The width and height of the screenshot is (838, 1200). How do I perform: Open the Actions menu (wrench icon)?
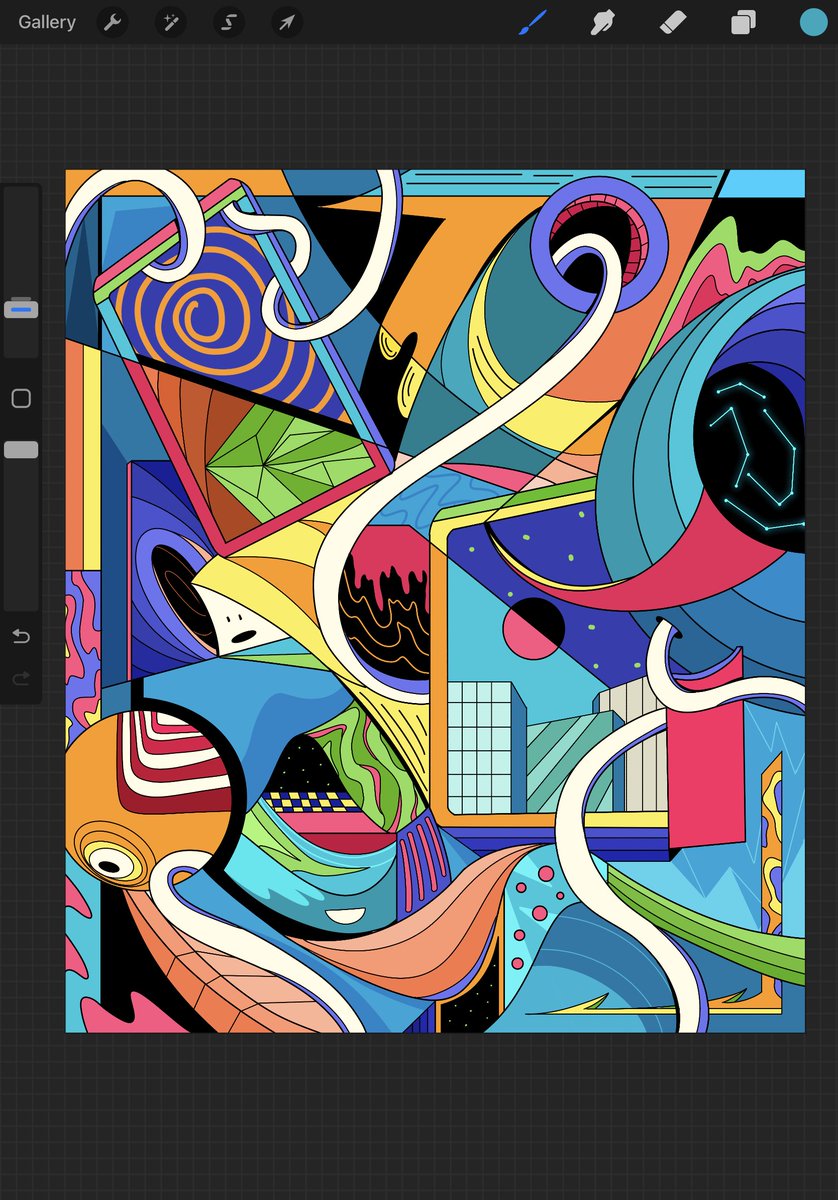[x=111, y=22]
